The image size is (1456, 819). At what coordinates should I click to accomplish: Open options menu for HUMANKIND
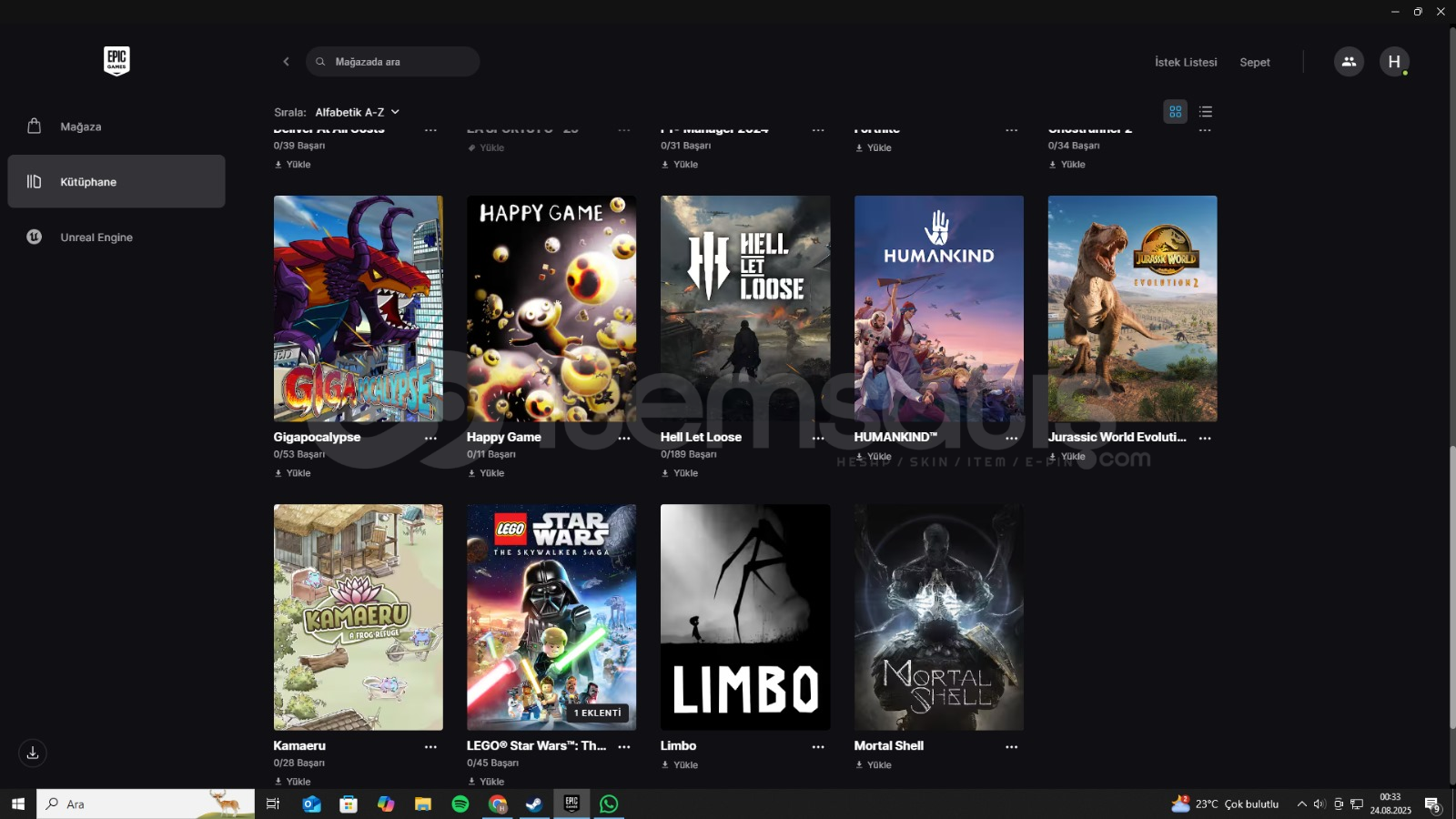click(1011, 438)
